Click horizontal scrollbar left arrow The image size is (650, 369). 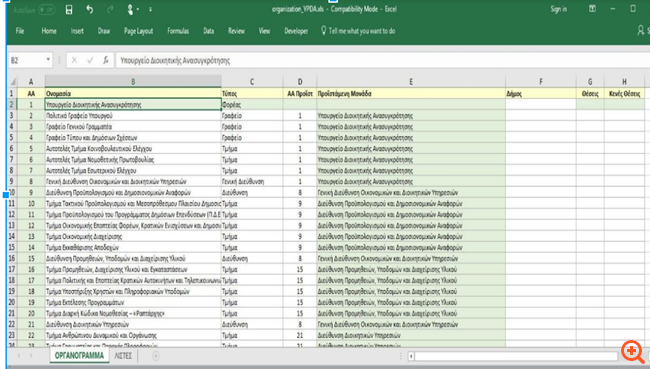pos(411,356)
